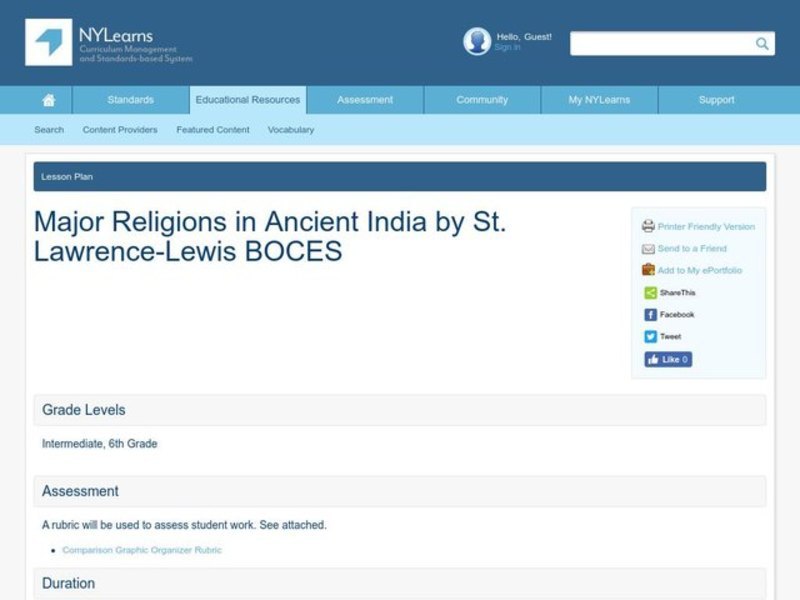Click the Printer Friendly Version icon
Viewport: 800px width, 600px height.
click(x=648, y=226)
